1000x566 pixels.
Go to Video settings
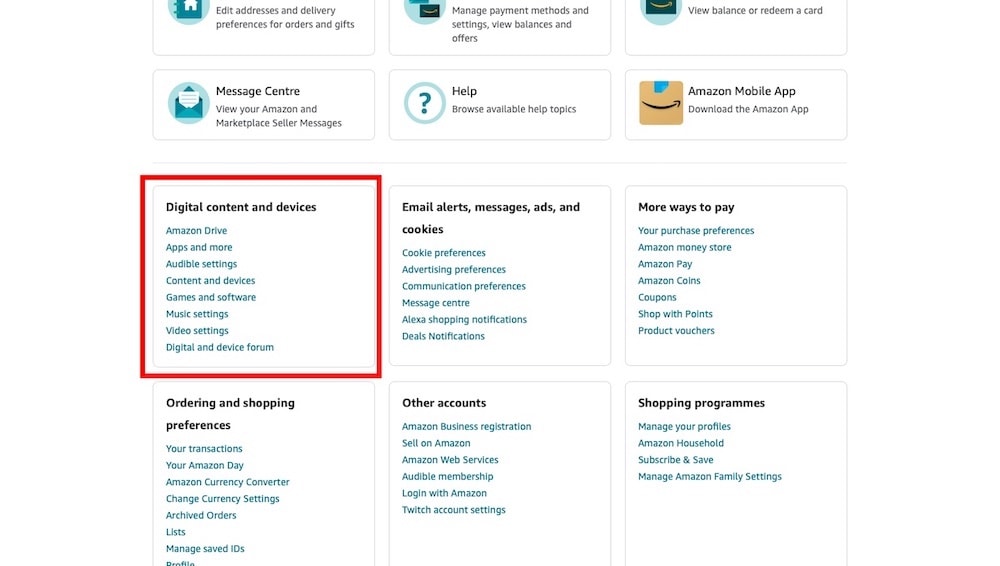coord(197,331)
